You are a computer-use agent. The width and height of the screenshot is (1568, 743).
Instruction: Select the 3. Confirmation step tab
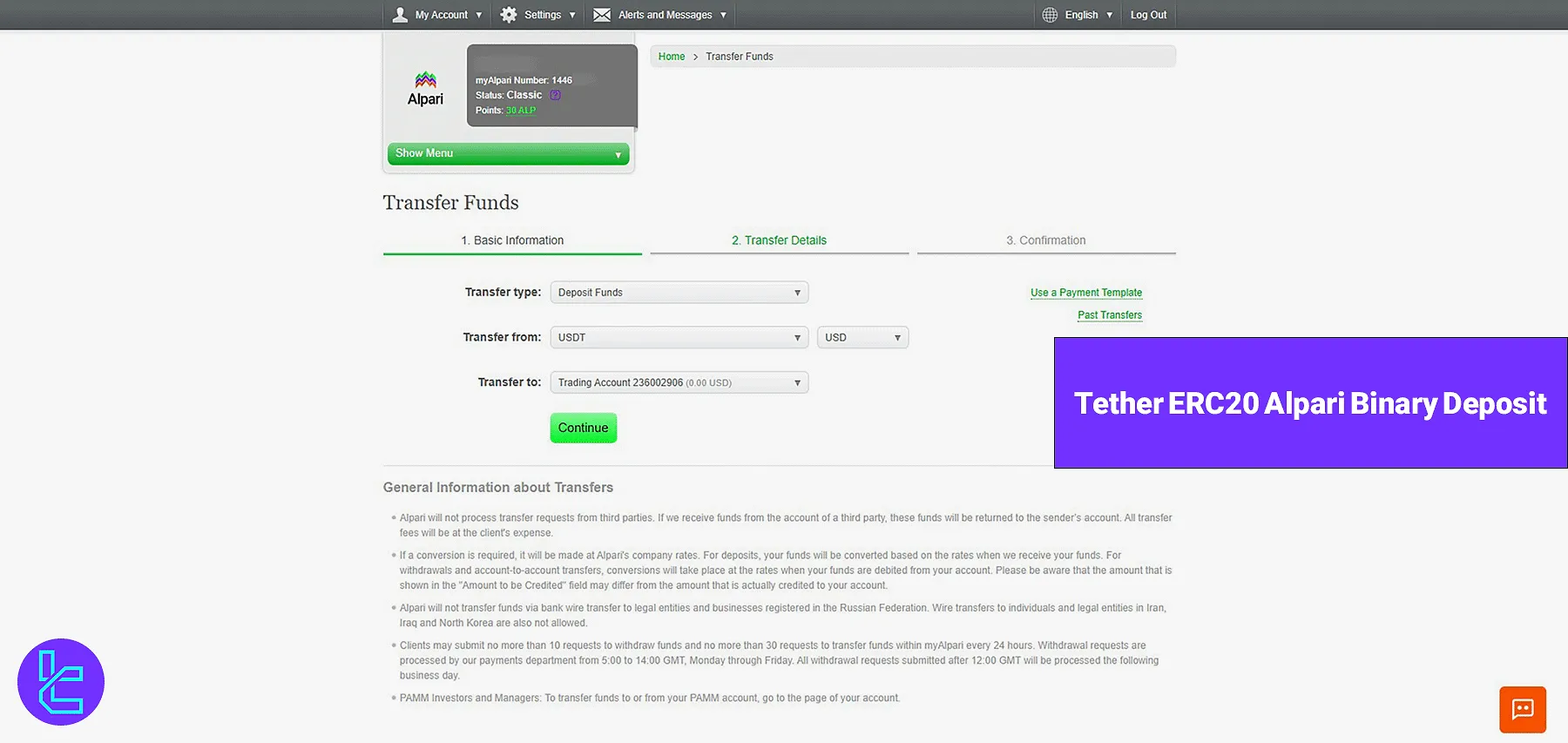1046,240
